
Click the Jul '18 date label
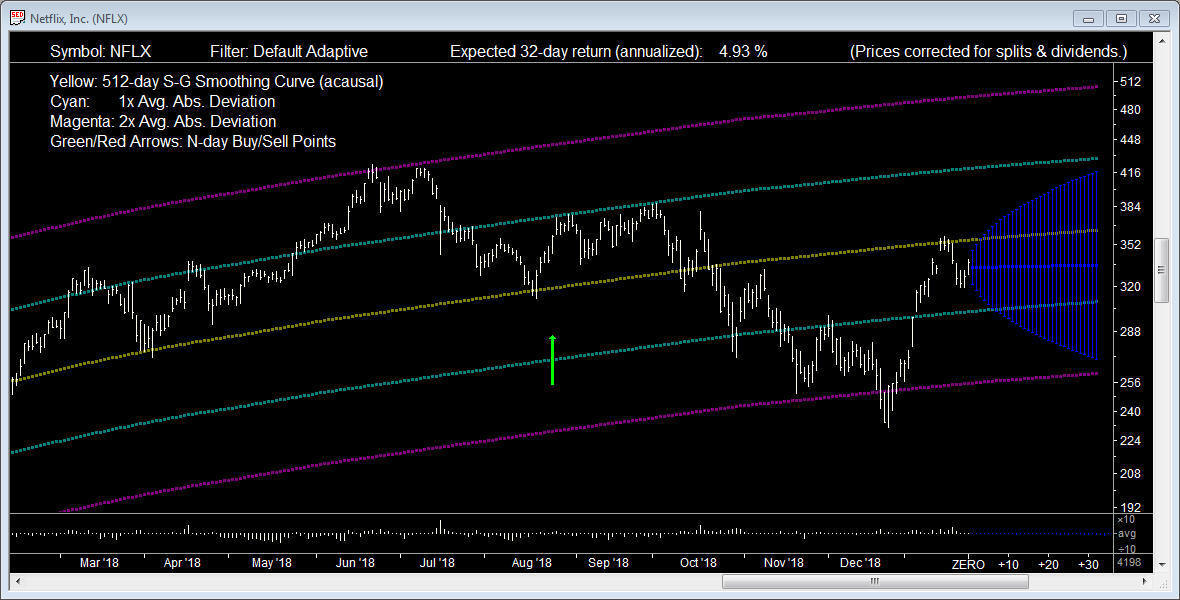tap(437, 563)
